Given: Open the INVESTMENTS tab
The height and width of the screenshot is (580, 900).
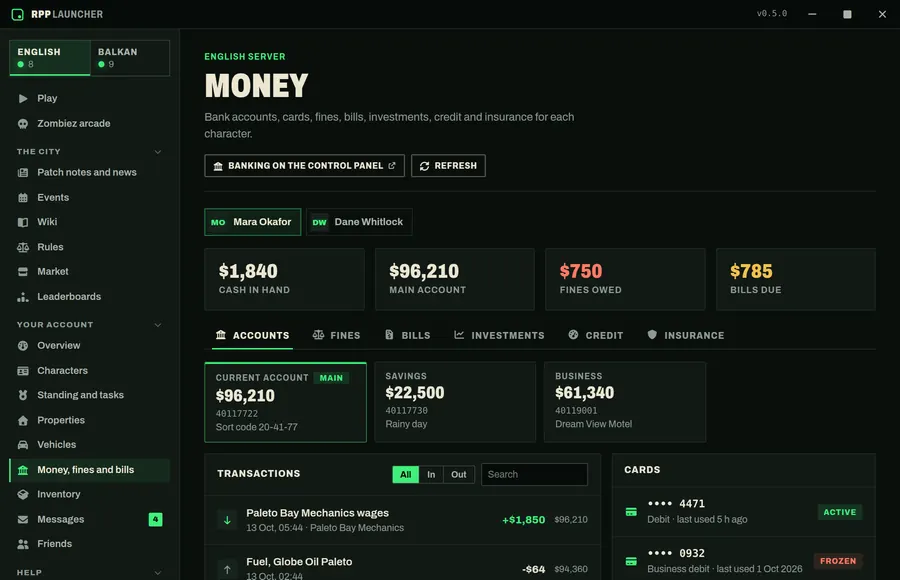Looking at the screenshot, I should (499, 335).
